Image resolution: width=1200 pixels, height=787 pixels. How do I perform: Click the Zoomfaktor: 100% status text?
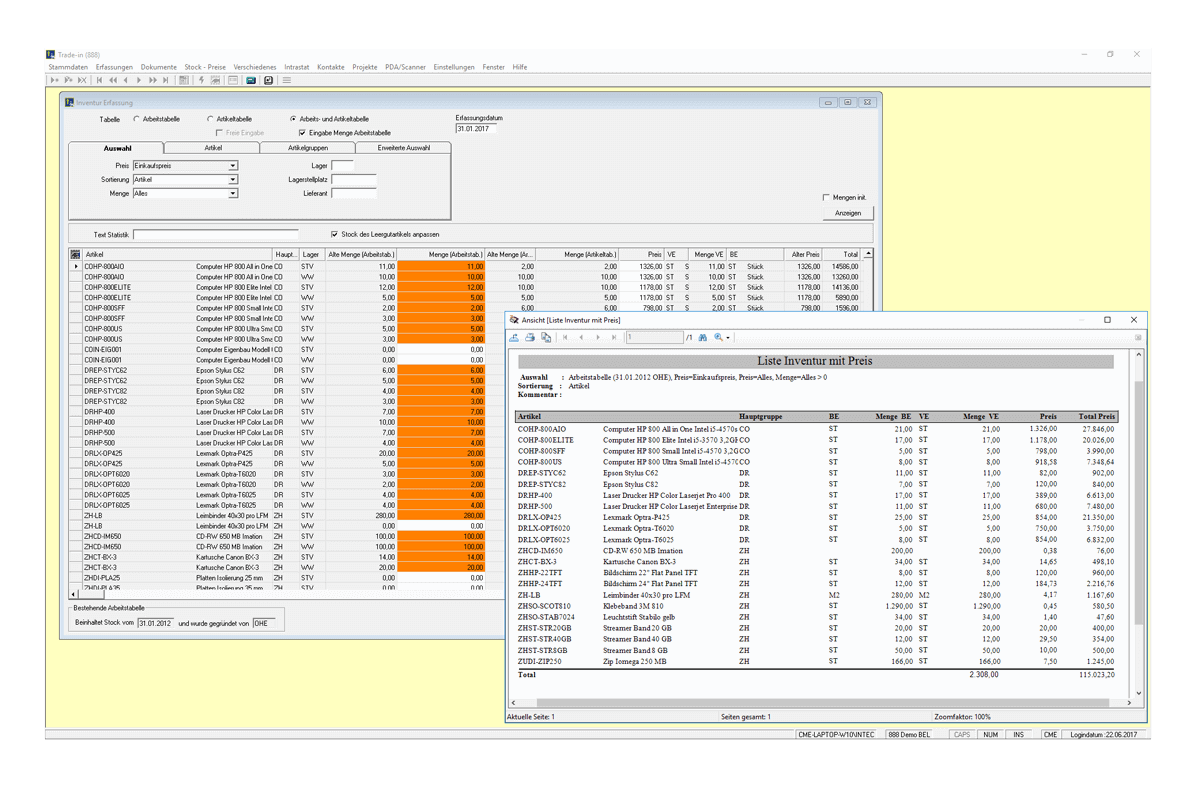963,717
